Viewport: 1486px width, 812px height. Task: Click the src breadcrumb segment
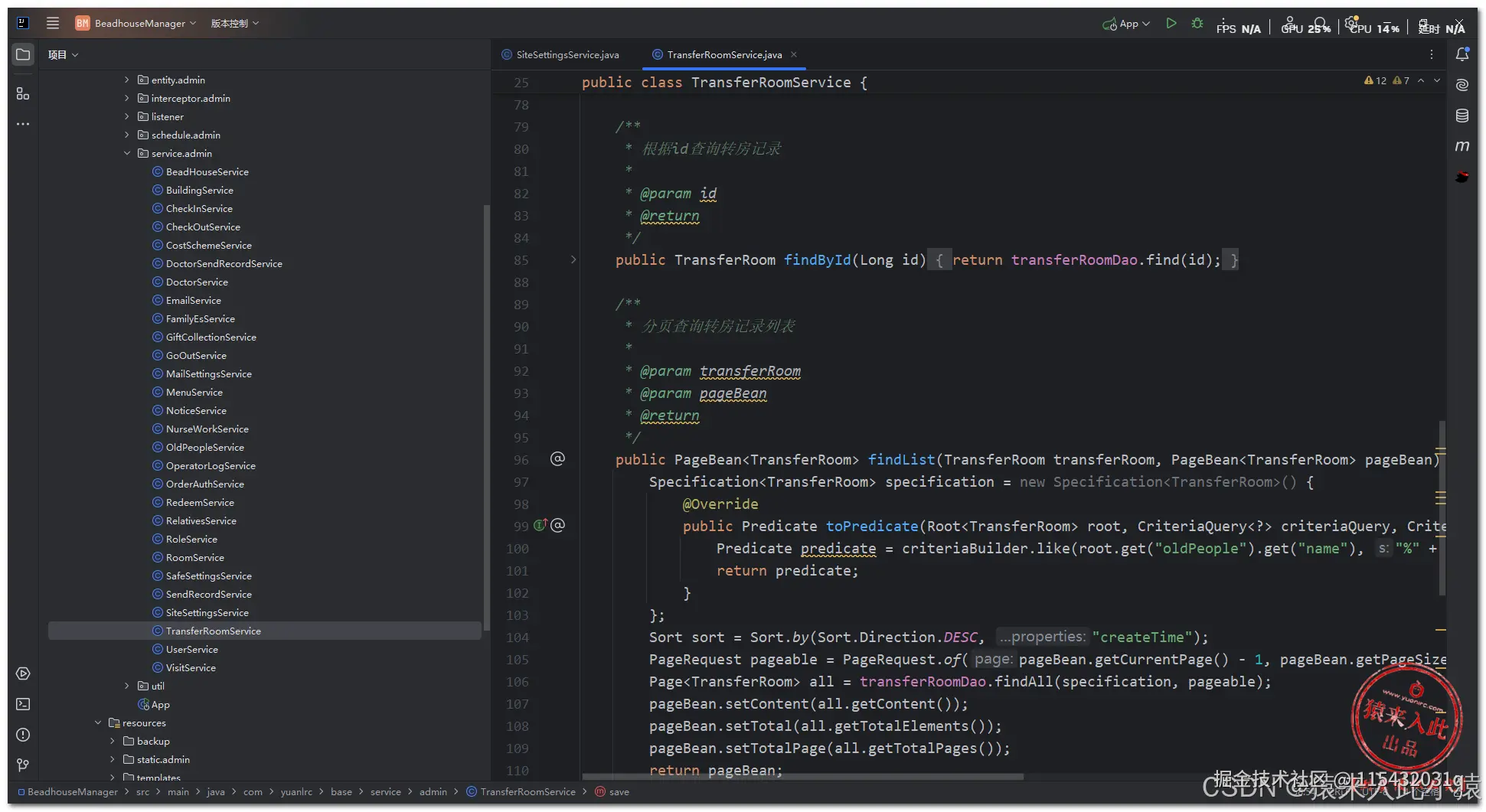click(x=143, y=791)
